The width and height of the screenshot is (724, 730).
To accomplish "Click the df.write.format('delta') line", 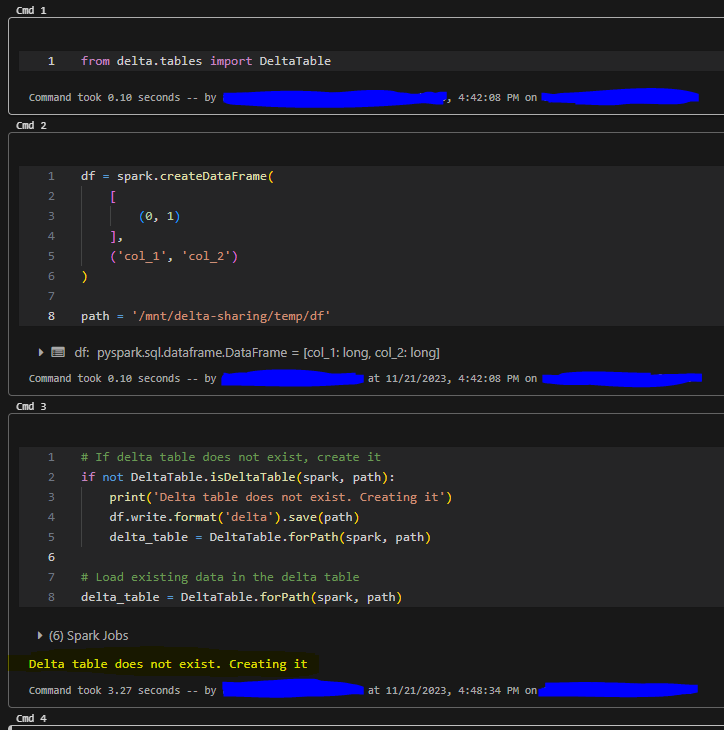I will point(234,517).
